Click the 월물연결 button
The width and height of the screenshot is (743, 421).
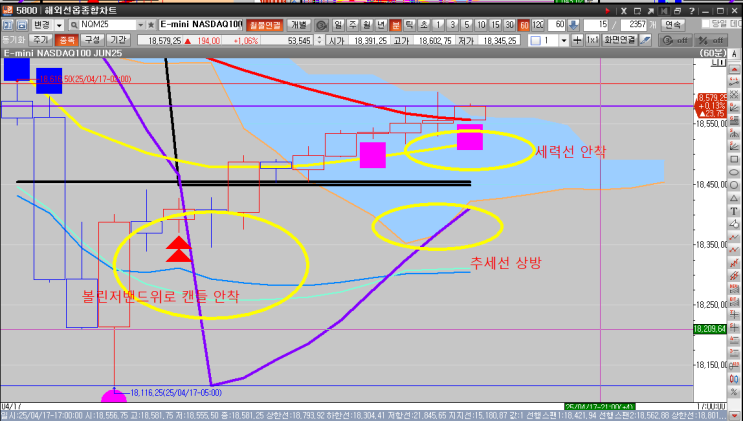point(265,25)
